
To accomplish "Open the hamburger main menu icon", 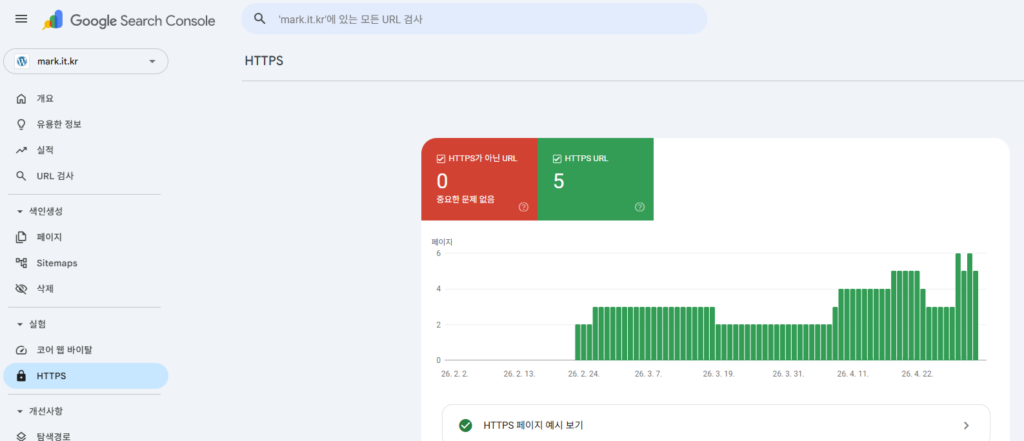I will click(x=21, y=19).
